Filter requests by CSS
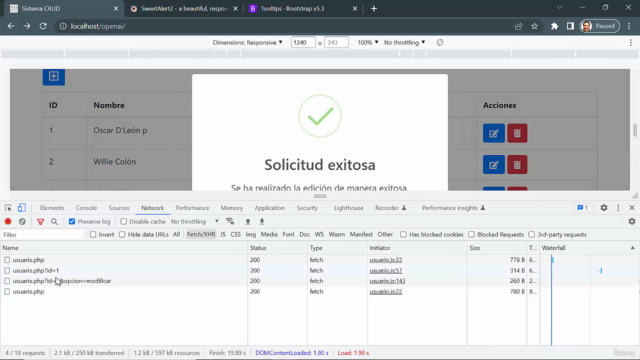Image resolution: width=640 pixels, height=360 pixels. [236, 234]
